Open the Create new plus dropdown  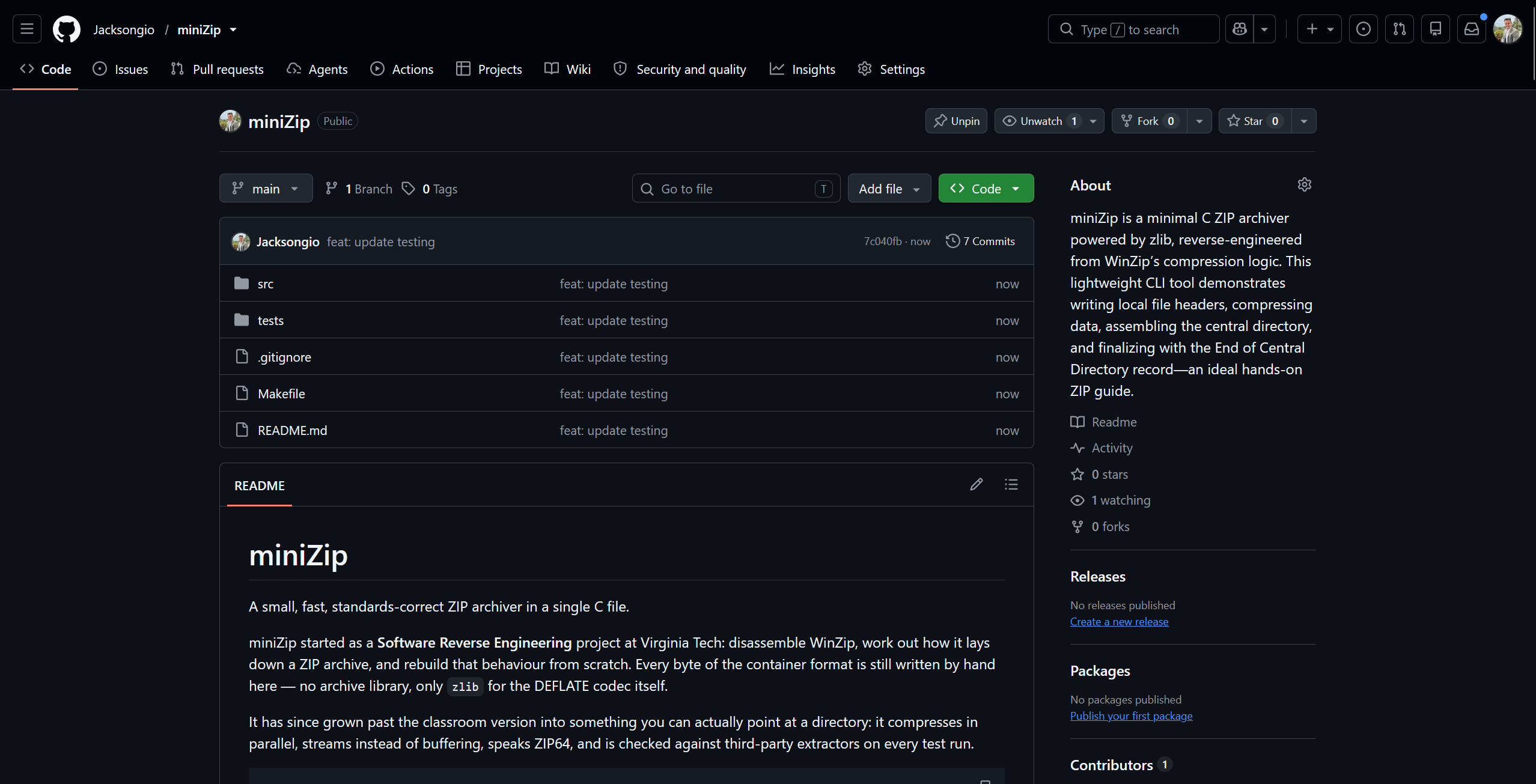click(1319, 29)
